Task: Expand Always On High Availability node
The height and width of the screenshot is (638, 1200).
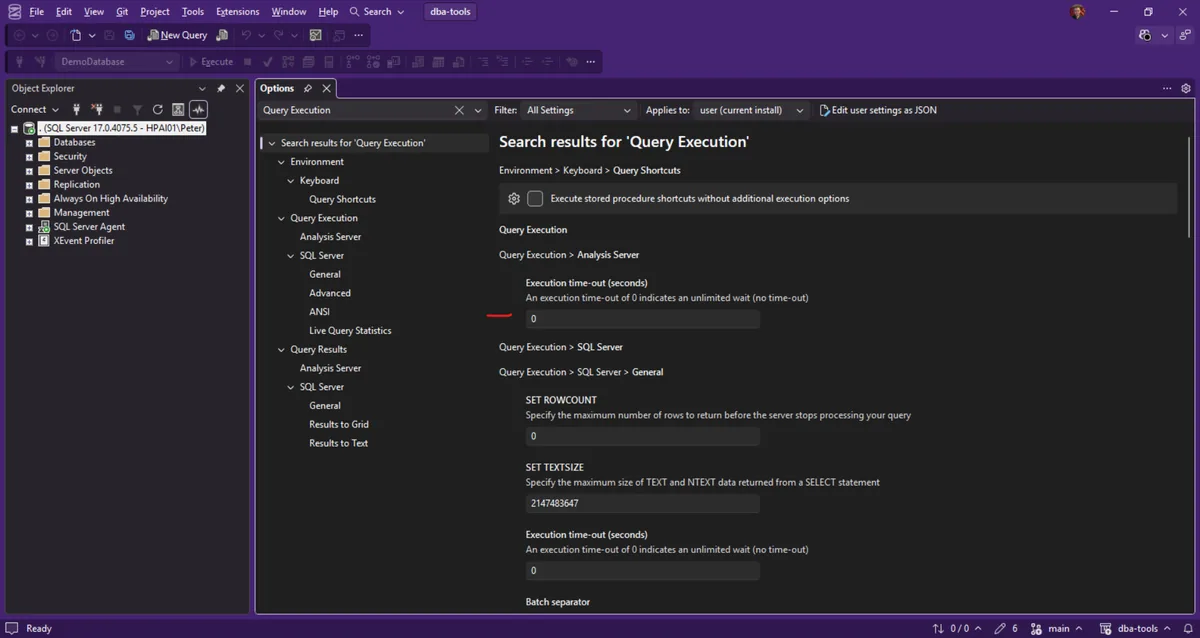Action: tap(29, 199)
